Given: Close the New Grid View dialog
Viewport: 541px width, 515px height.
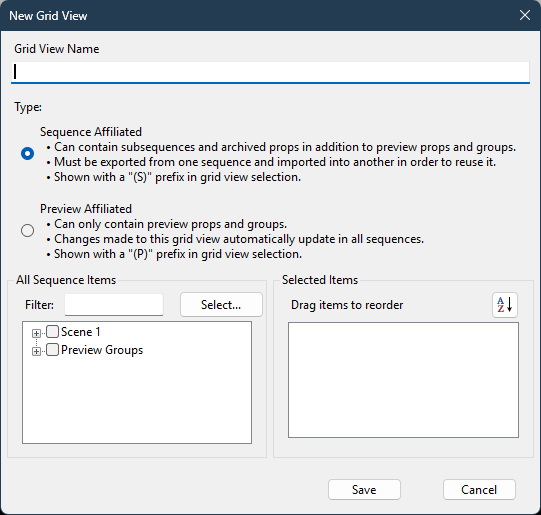Looking at the screenshot, I should click(525, 15).
